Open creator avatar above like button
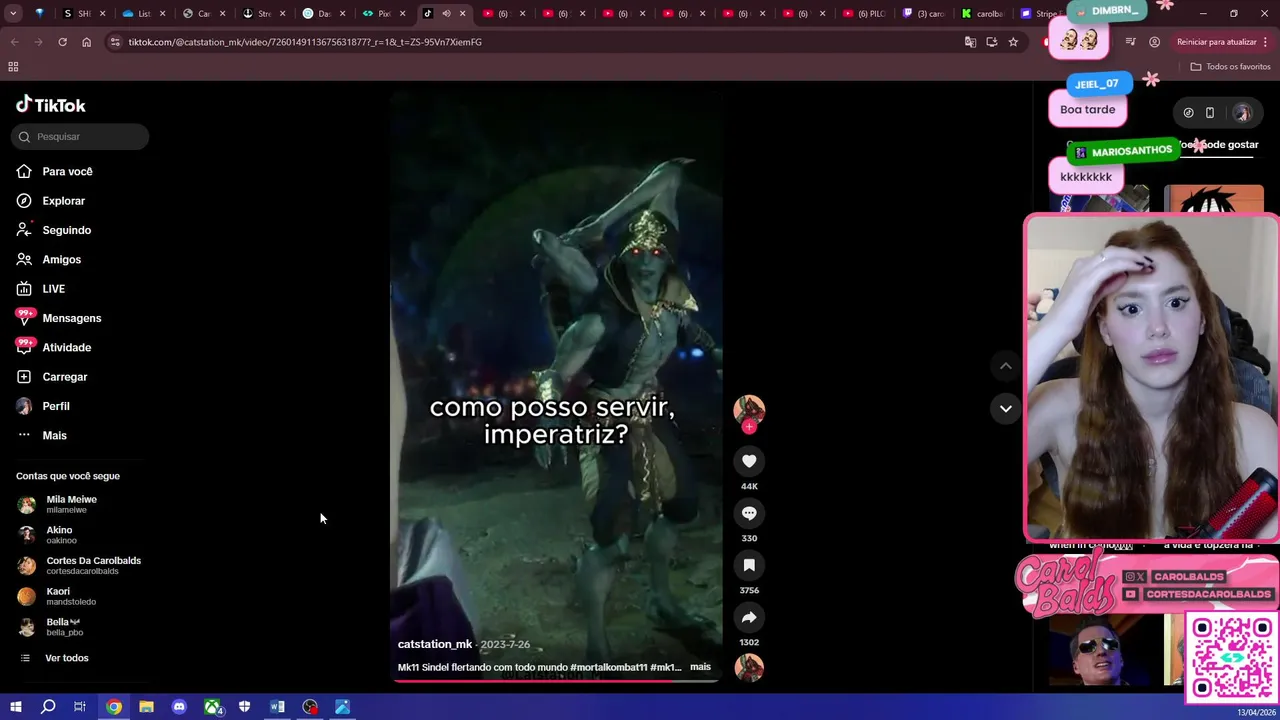The image size is (1280, 720). pos(749,408)
